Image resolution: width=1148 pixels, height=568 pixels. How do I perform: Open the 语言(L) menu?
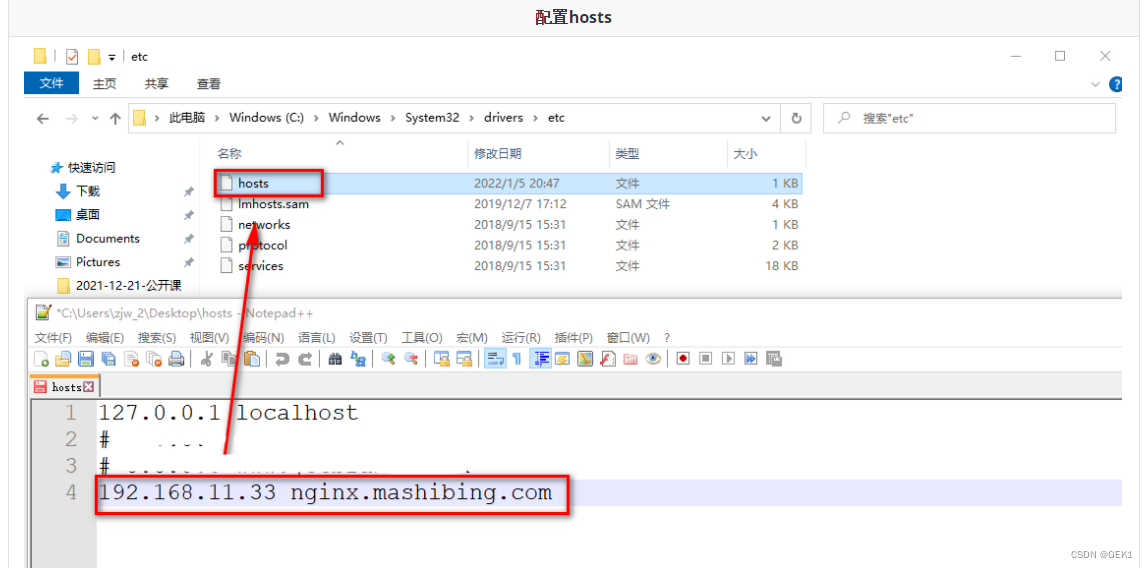[317, 337]
